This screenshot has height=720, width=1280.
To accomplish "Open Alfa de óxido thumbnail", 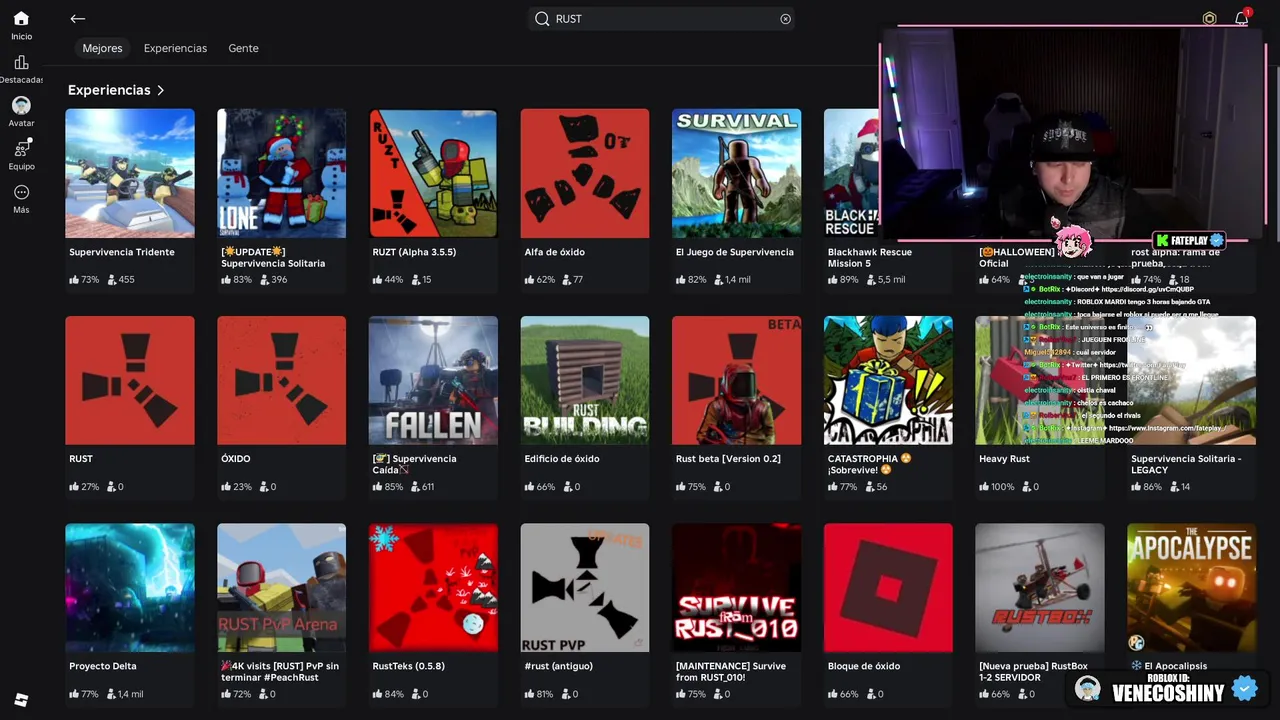I will click(585, 173).
